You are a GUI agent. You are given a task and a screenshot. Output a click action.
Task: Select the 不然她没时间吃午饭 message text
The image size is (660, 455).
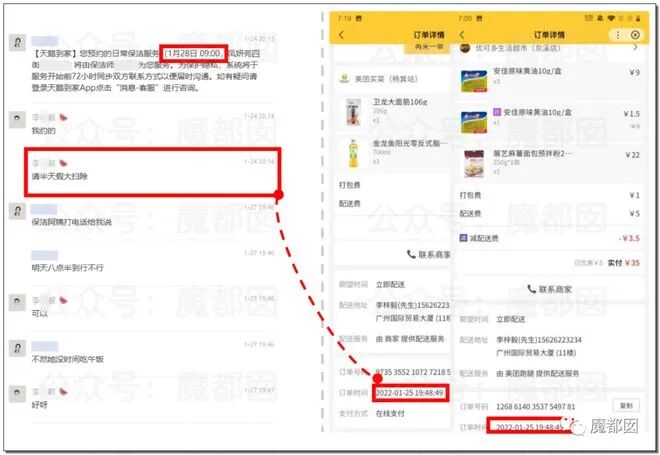pyautogui.click(x=67, y=359)
